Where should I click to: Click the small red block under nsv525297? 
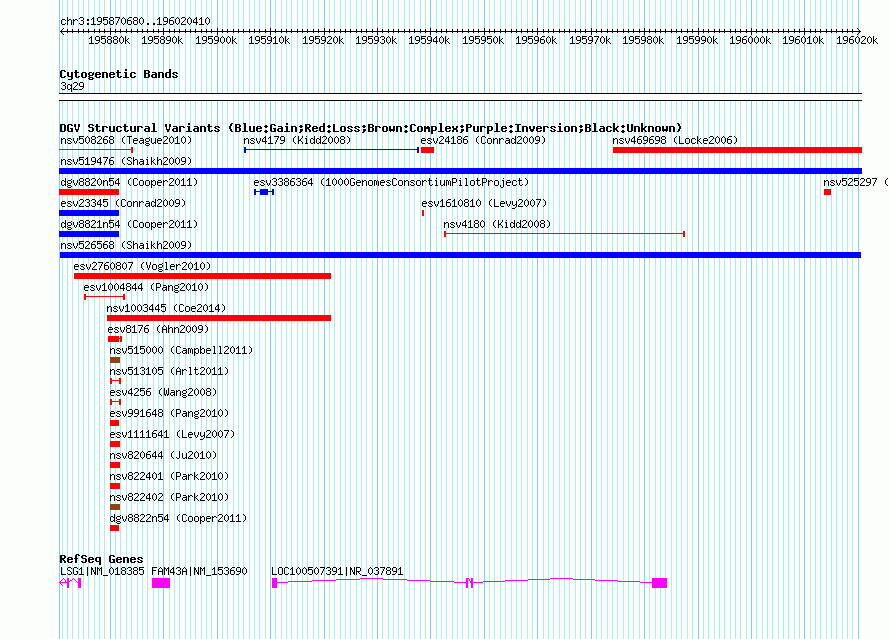pos(828,192)
